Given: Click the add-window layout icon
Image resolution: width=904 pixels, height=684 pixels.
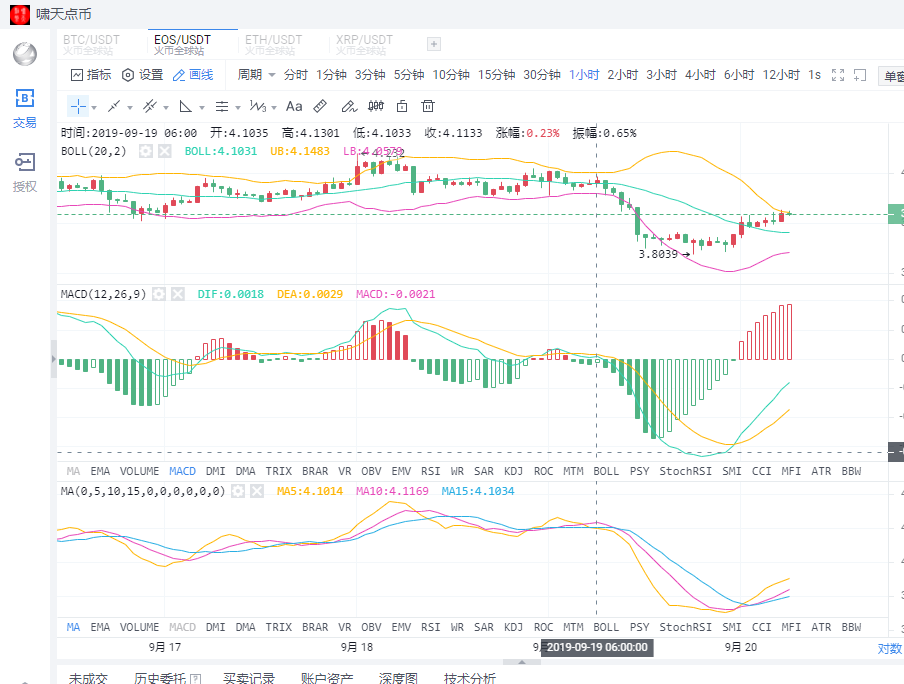Looking at the screenshot, I should click(x=860, y=75).
